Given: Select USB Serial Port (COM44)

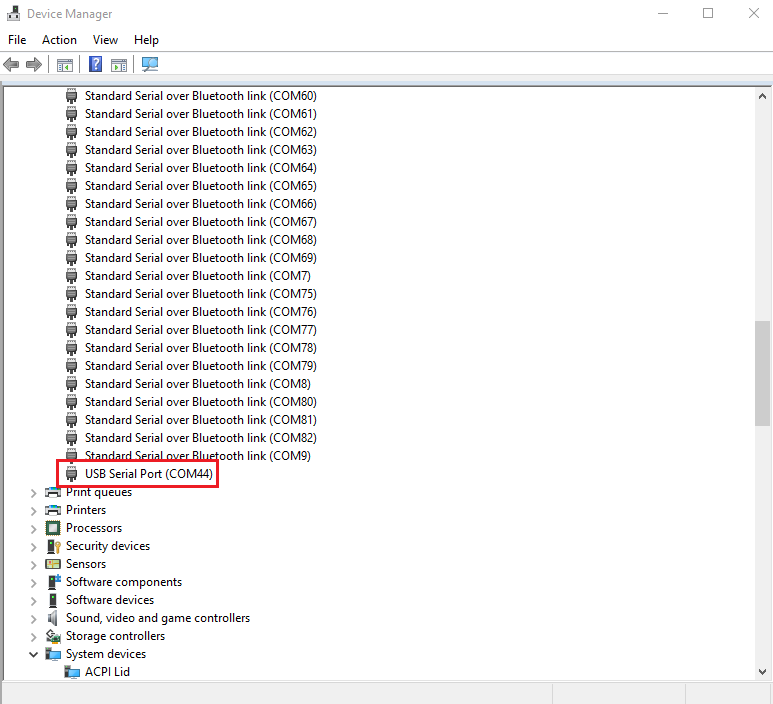Looking at the screenshot, I should (x=149, y=474).
